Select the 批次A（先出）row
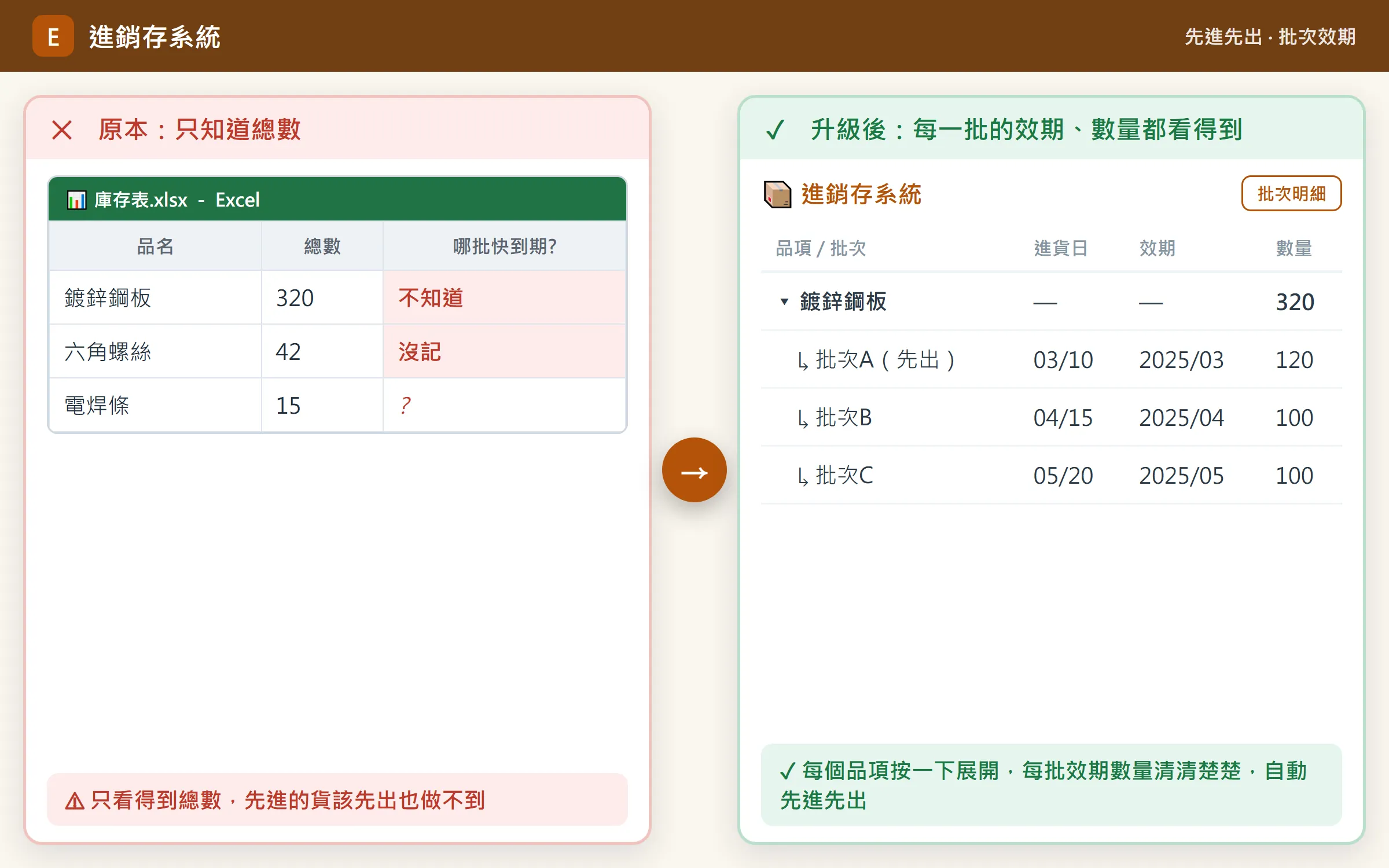Viewport: 1389px width, 868px height. click(x=1051, y=360)
